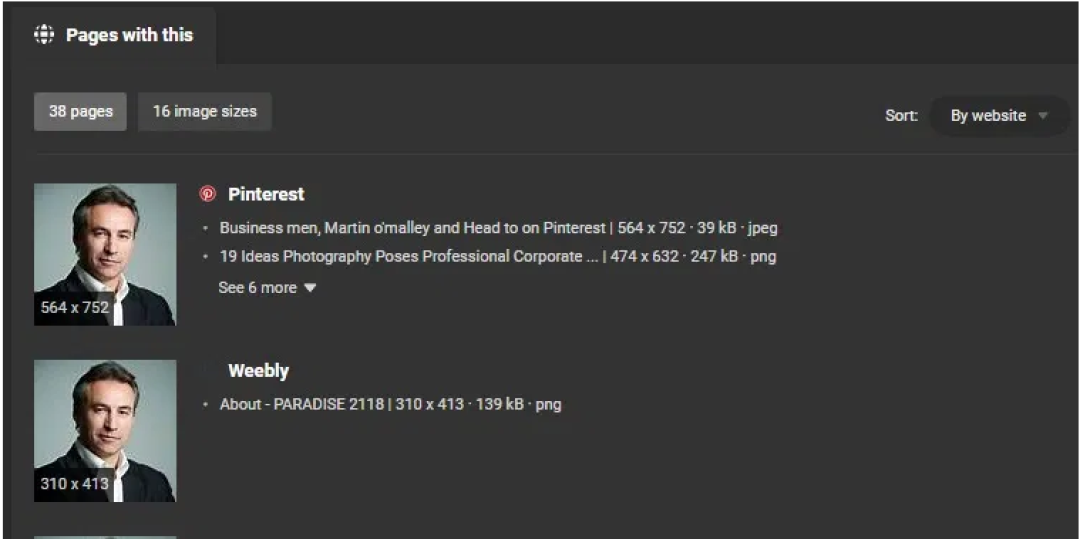1080x539 pixels.
Task: Click the red Pinterest logo icon
Action: click(x=208, y=194)
